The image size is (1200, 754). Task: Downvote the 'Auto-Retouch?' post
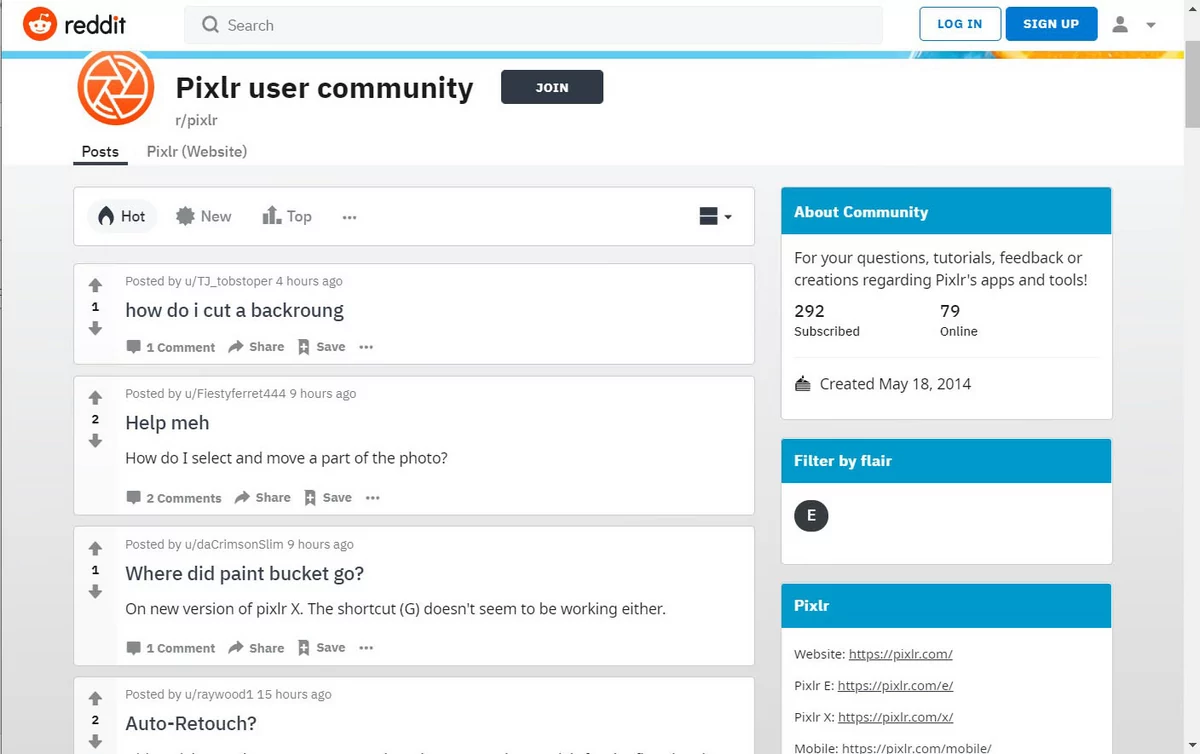tap(95, 741)
